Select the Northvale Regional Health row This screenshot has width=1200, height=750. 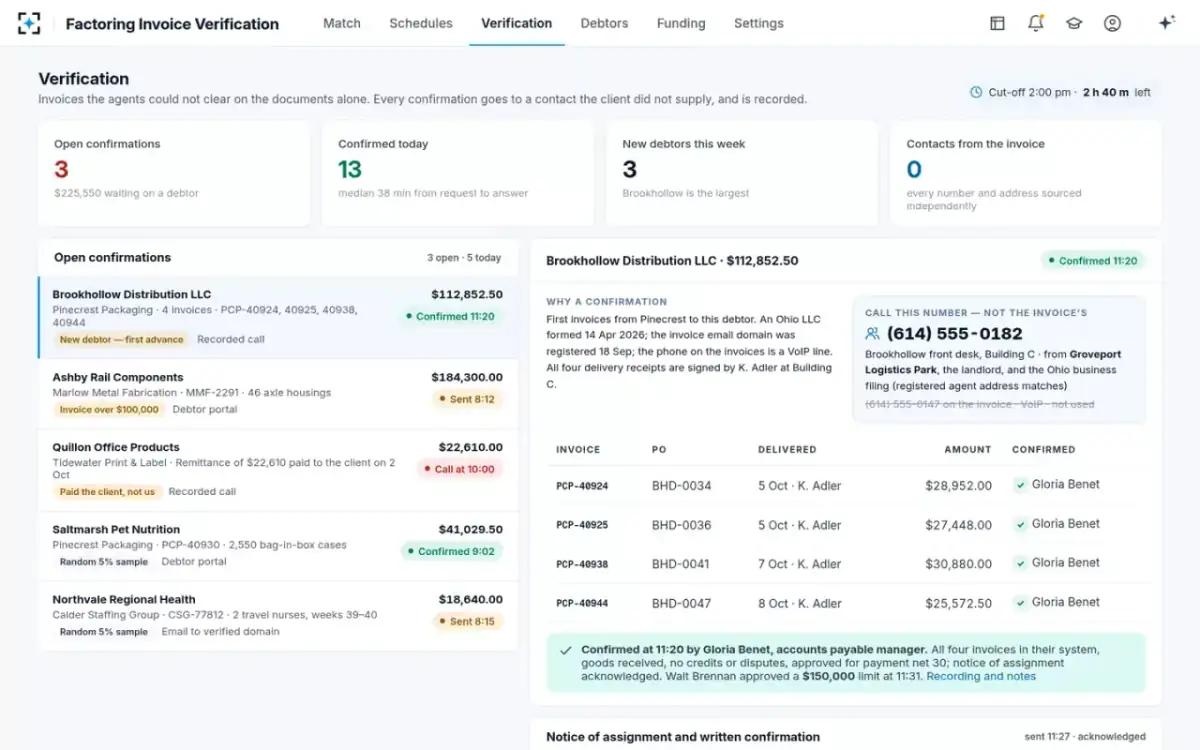[x=278, y=616]
